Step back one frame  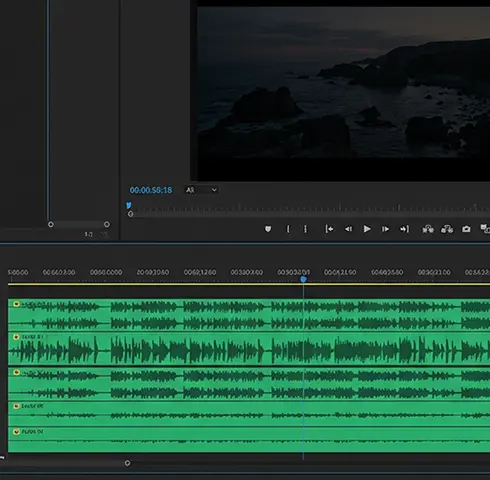348,229
